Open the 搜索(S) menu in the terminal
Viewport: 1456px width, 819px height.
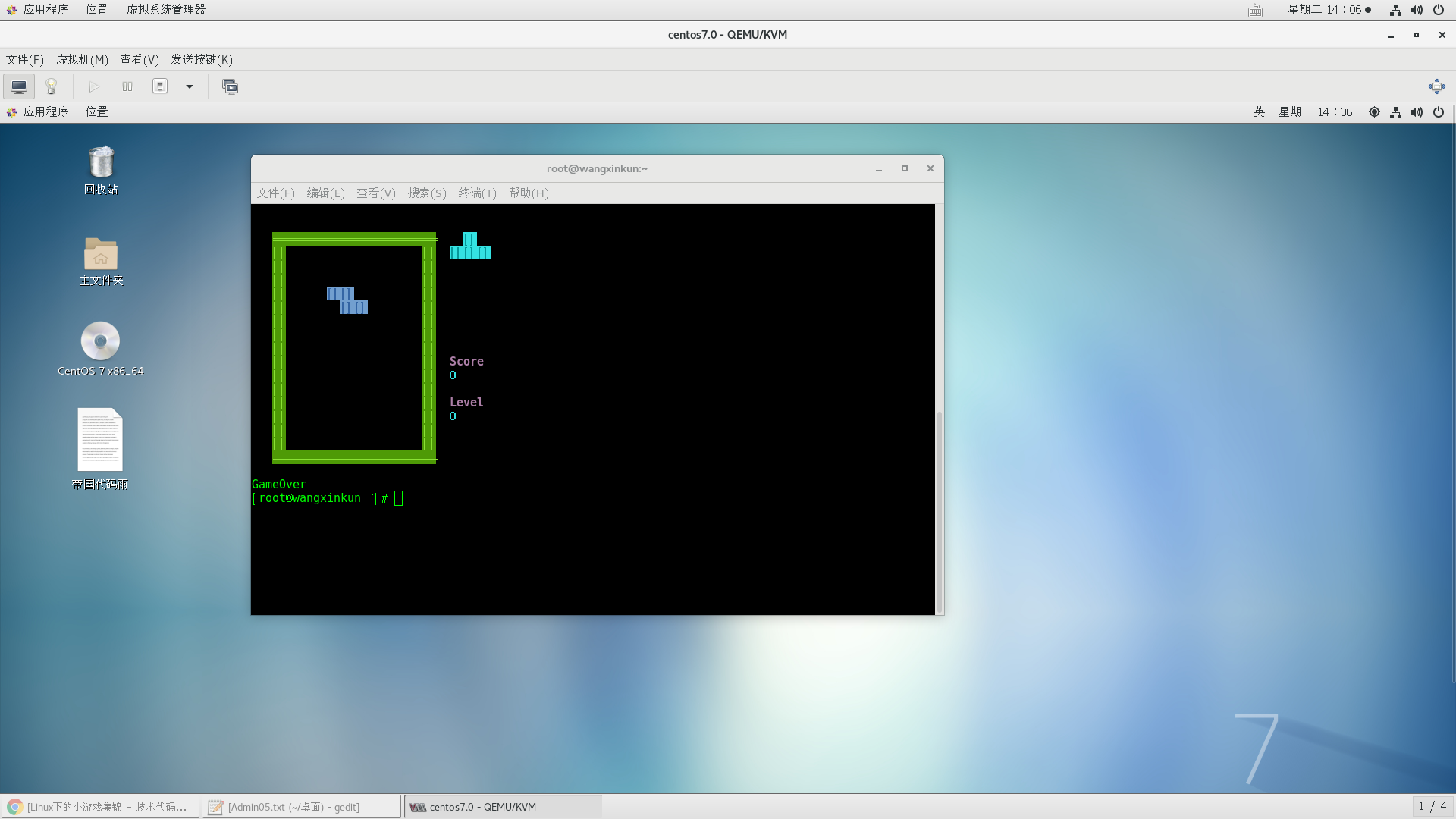pyautogui.click(x=426, y=193)
